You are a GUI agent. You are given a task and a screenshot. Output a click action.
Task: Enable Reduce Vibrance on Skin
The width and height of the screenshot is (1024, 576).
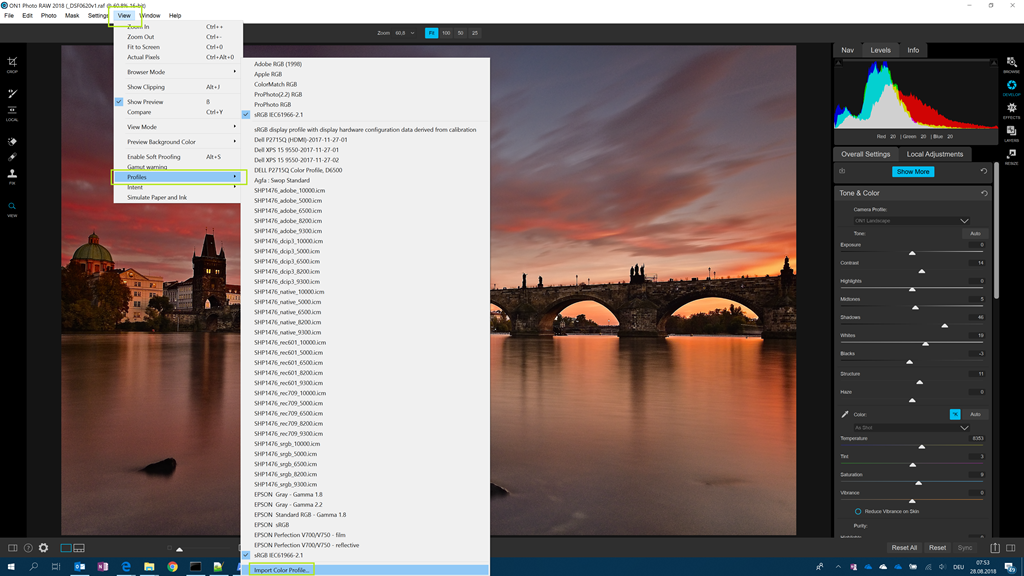pyautogui.click(x=858, y=511)
